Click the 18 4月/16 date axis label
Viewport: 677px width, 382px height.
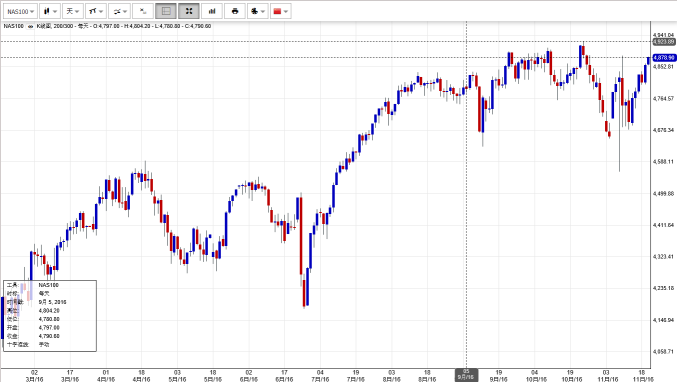click(141, 376)
